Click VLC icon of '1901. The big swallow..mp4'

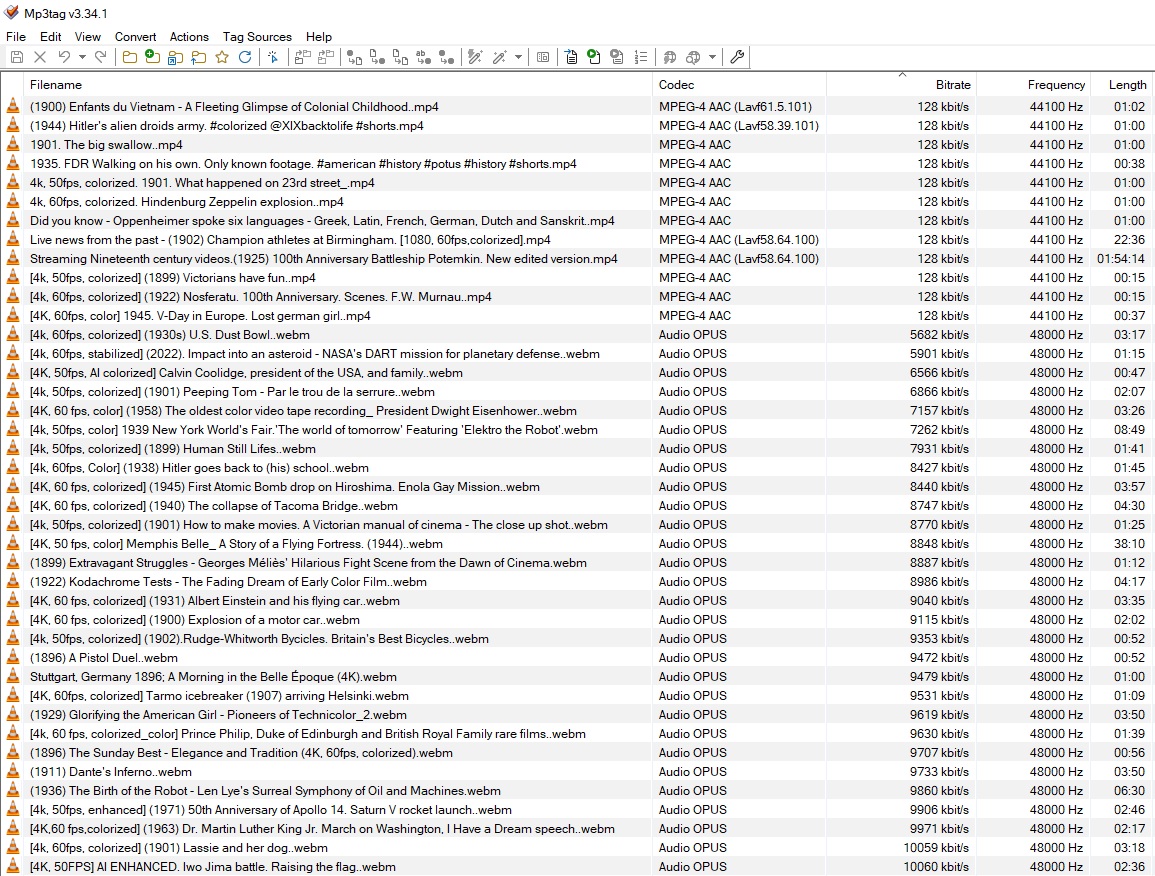(x=13, y=144)
